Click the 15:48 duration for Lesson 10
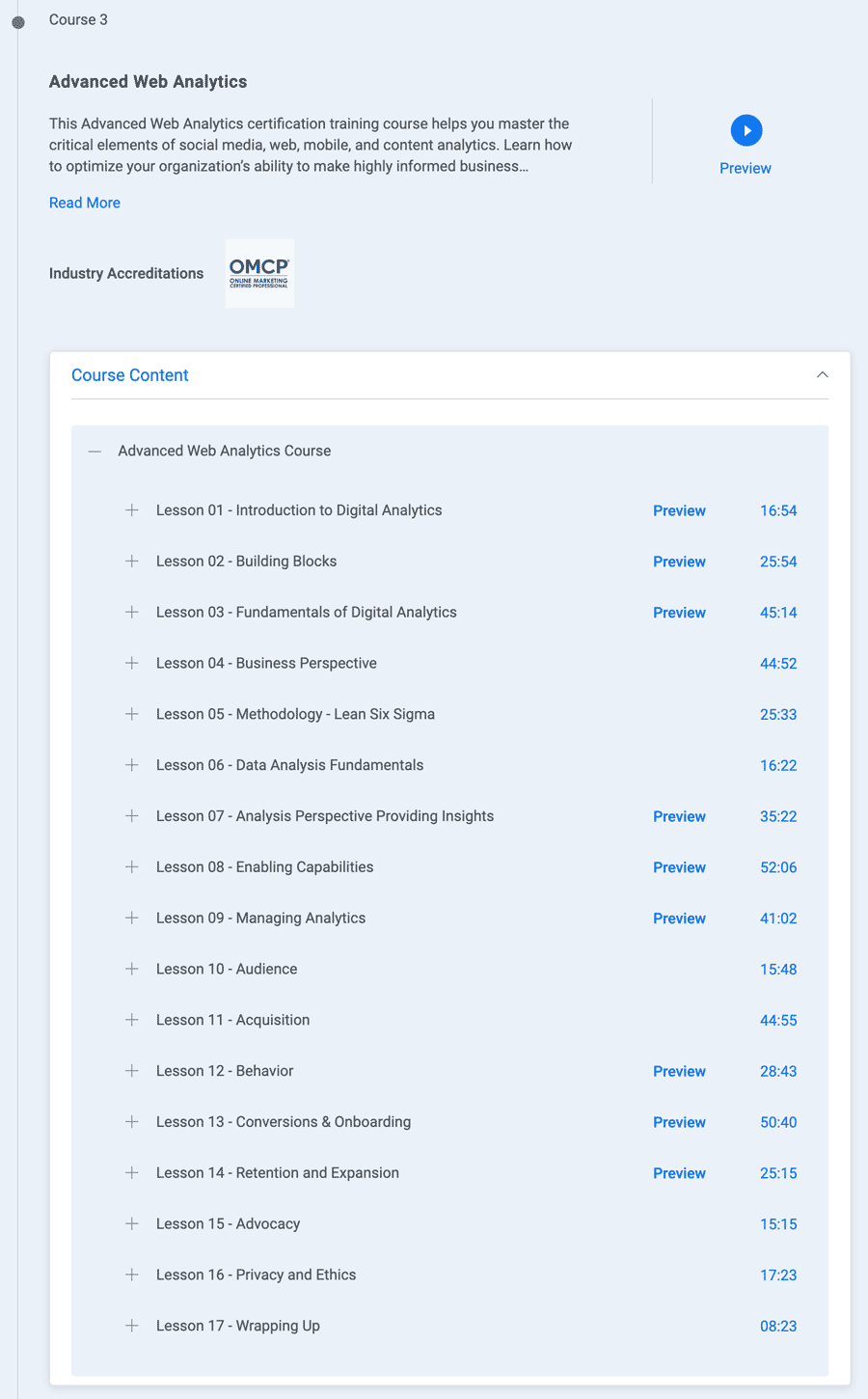Screen dimensions: 868x1399 coord(778,970)
